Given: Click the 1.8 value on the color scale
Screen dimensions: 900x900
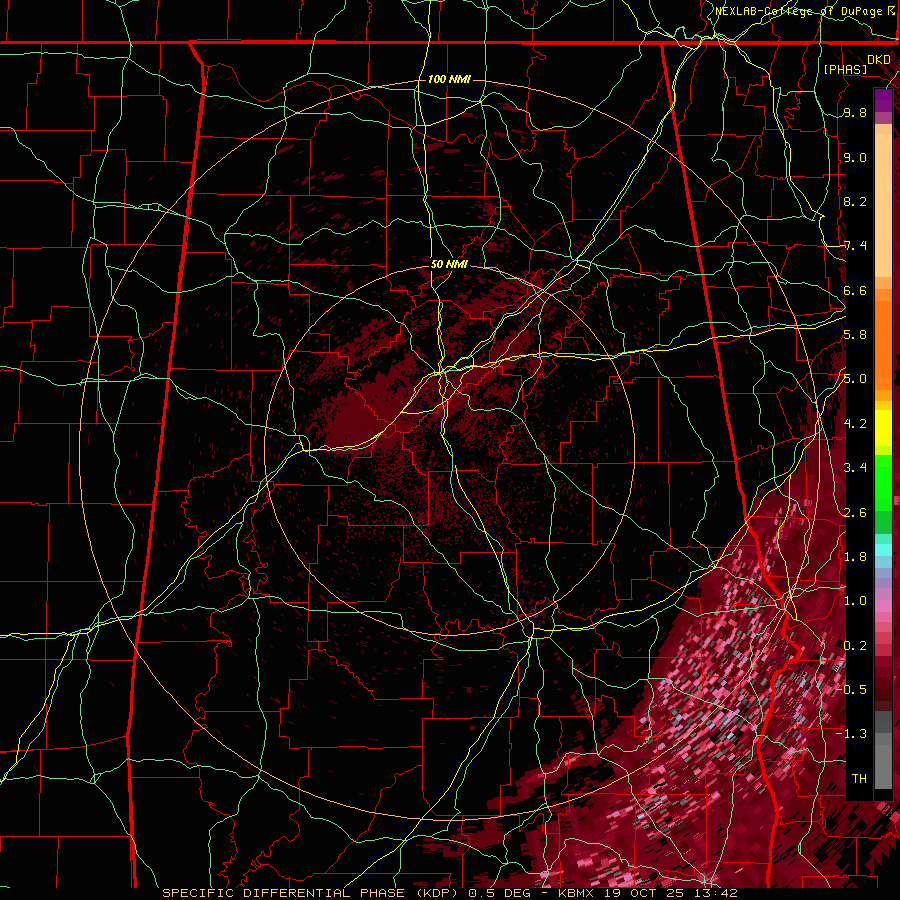Looking at the screenshot, I should (855, 557).
